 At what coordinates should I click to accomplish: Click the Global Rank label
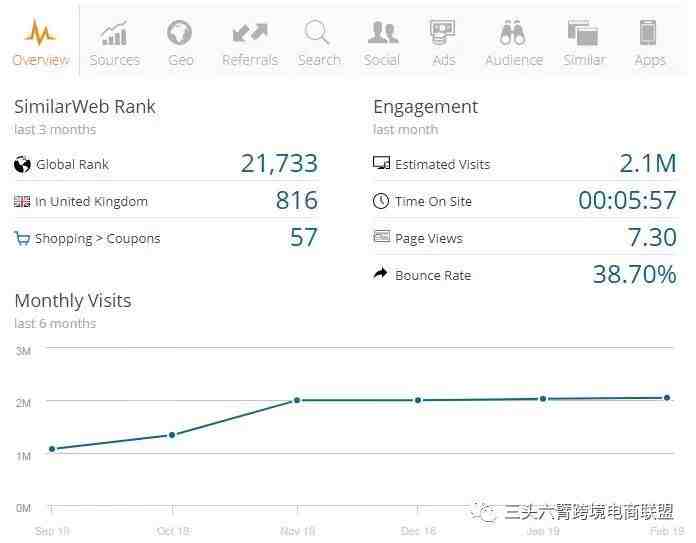click(72, 165)
